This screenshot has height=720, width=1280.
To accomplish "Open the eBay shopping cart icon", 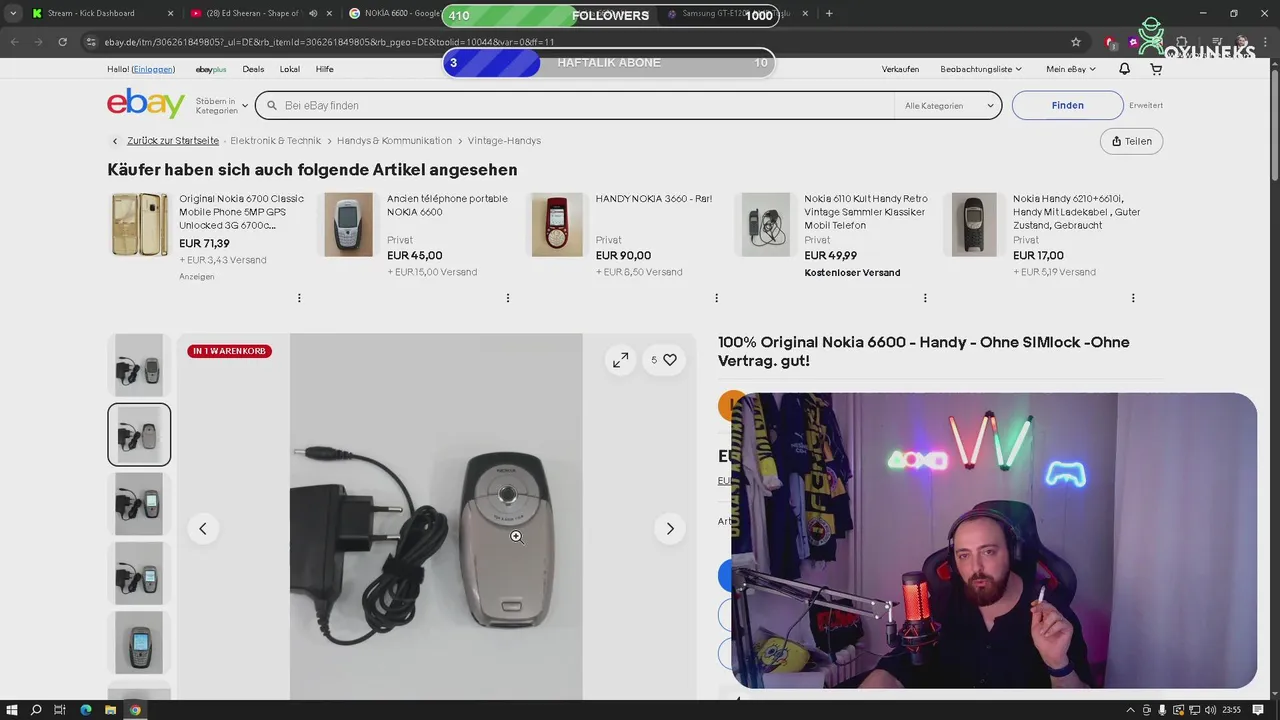I will [1156, 69].
